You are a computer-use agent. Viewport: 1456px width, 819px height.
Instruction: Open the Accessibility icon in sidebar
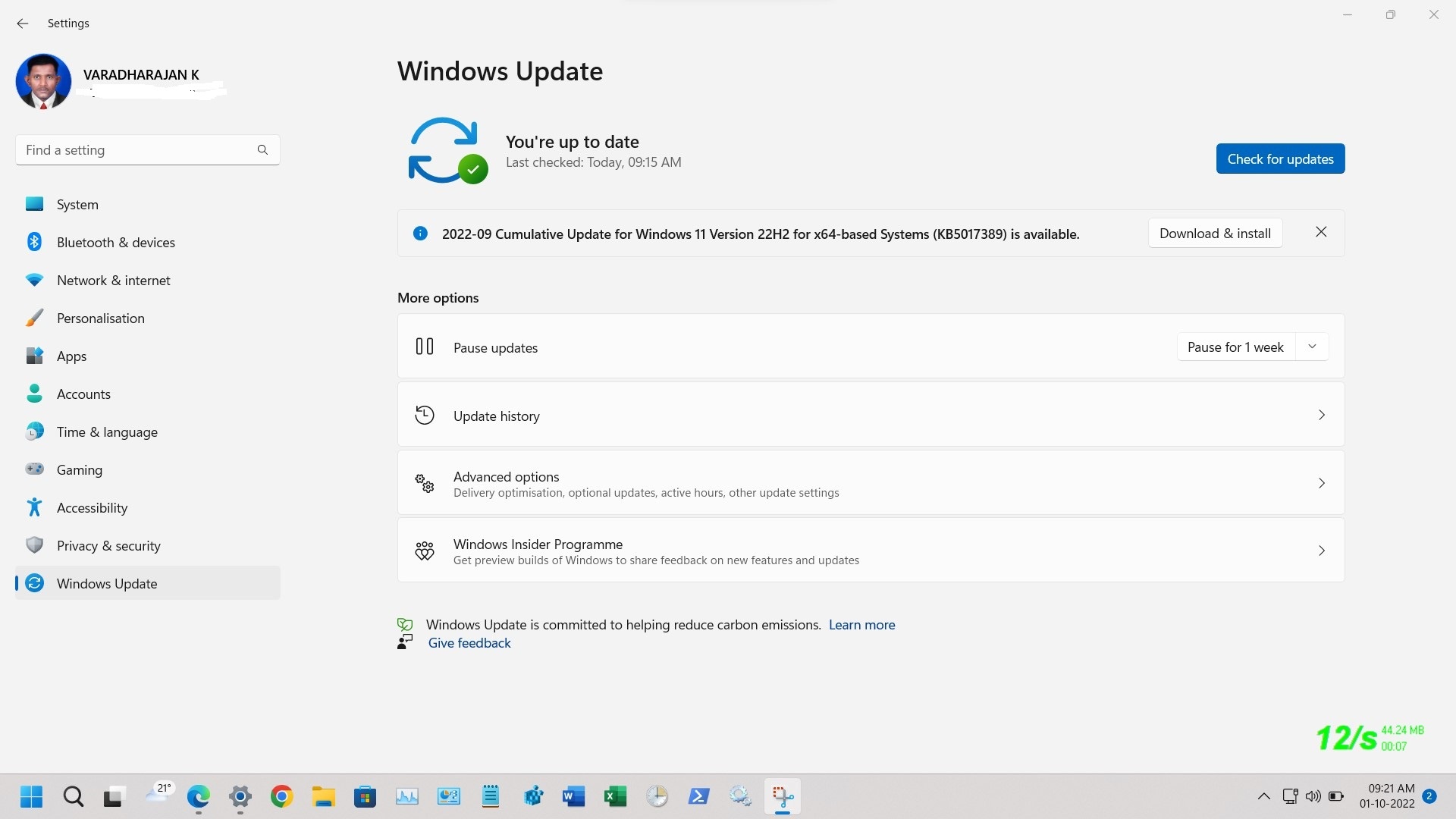34,507
